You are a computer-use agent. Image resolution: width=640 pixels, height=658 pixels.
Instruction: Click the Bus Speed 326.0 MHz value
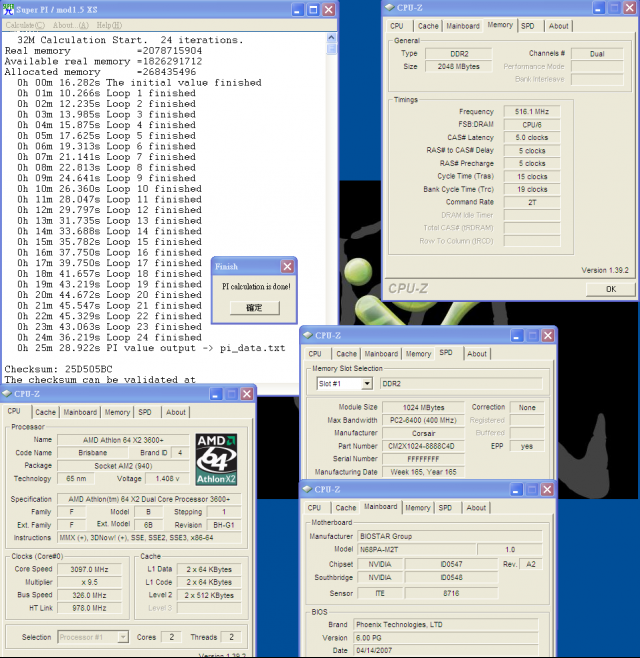(x=89, y=595)
